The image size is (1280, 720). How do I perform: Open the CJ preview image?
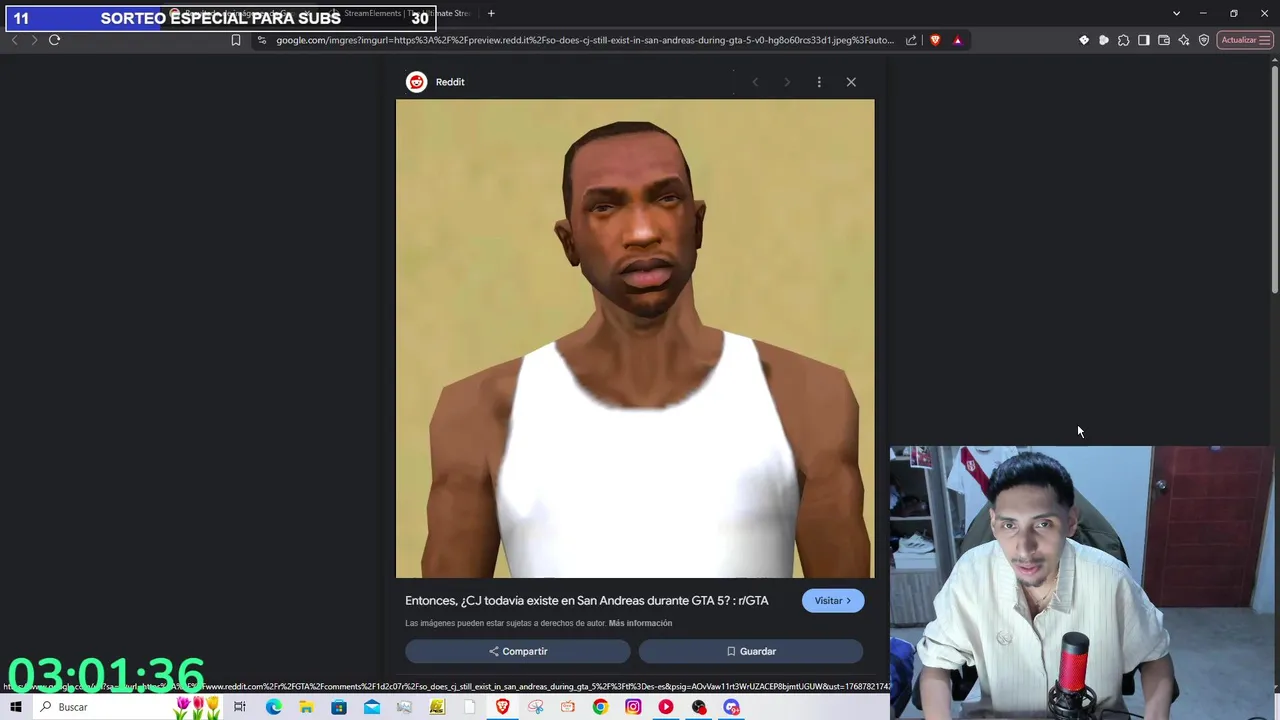pos(635,338)
